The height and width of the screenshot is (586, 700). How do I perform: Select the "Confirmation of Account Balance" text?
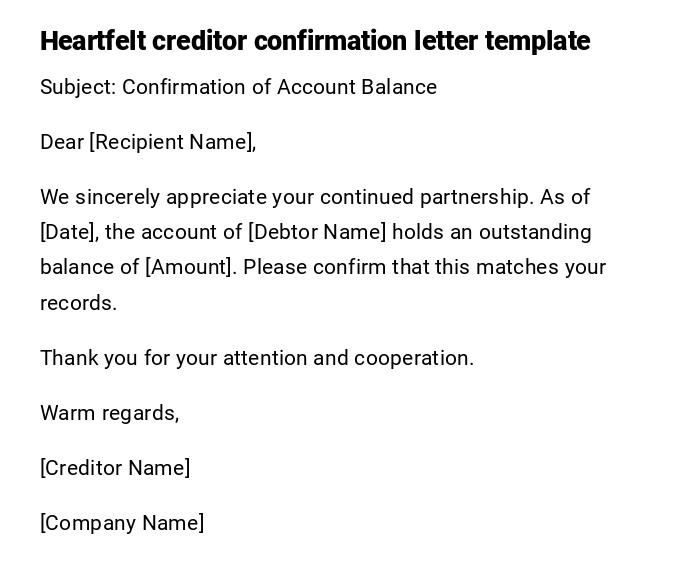(280, 87)
